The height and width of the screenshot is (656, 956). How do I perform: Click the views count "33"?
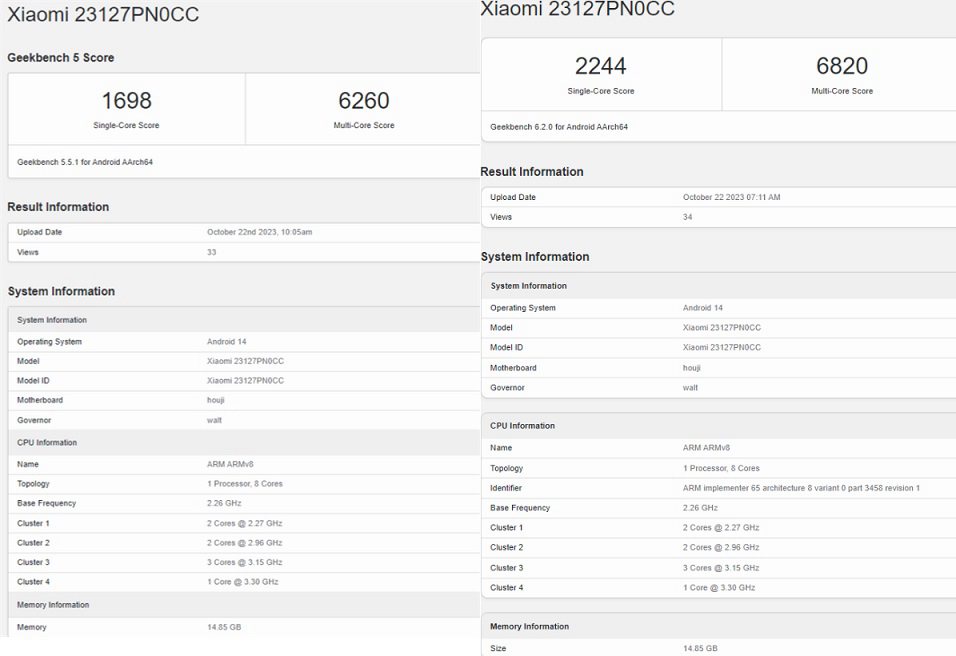[212, 252]
